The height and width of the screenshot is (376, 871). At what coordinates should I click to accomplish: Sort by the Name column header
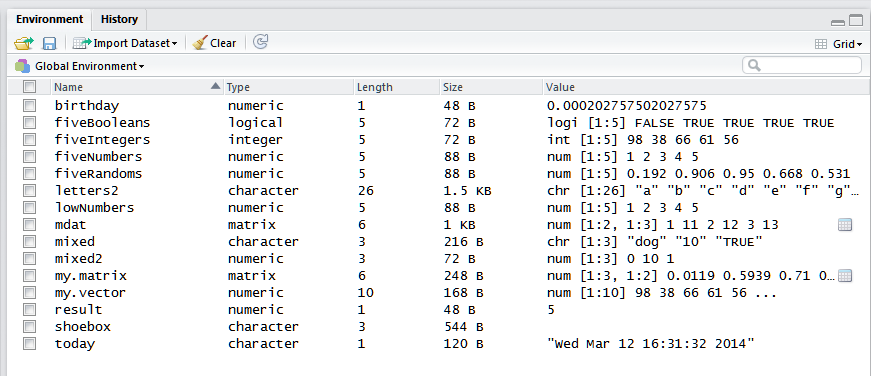coord(137,87)
